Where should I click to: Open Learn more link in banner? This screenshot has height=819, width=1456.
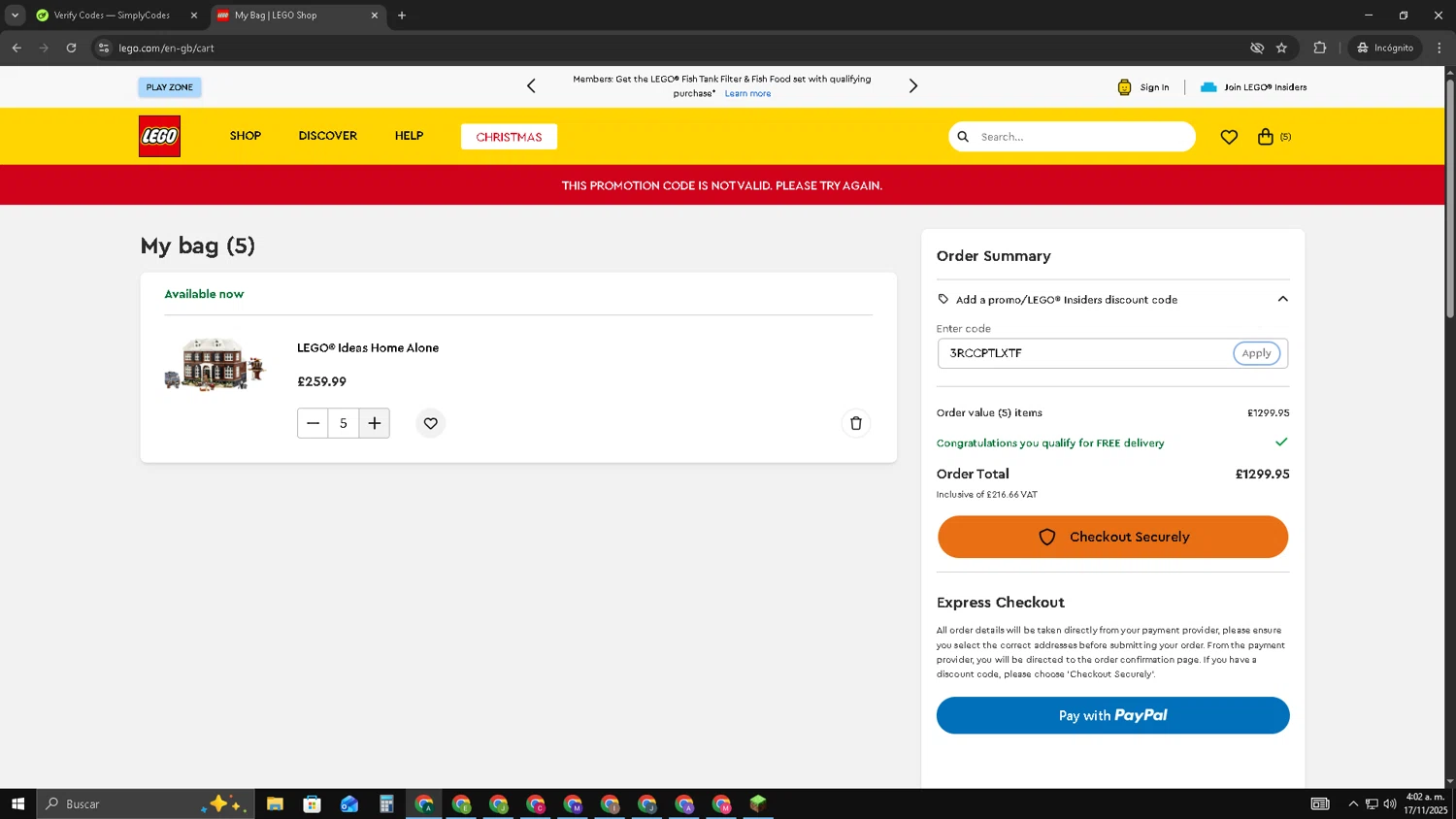pos(747,94)
